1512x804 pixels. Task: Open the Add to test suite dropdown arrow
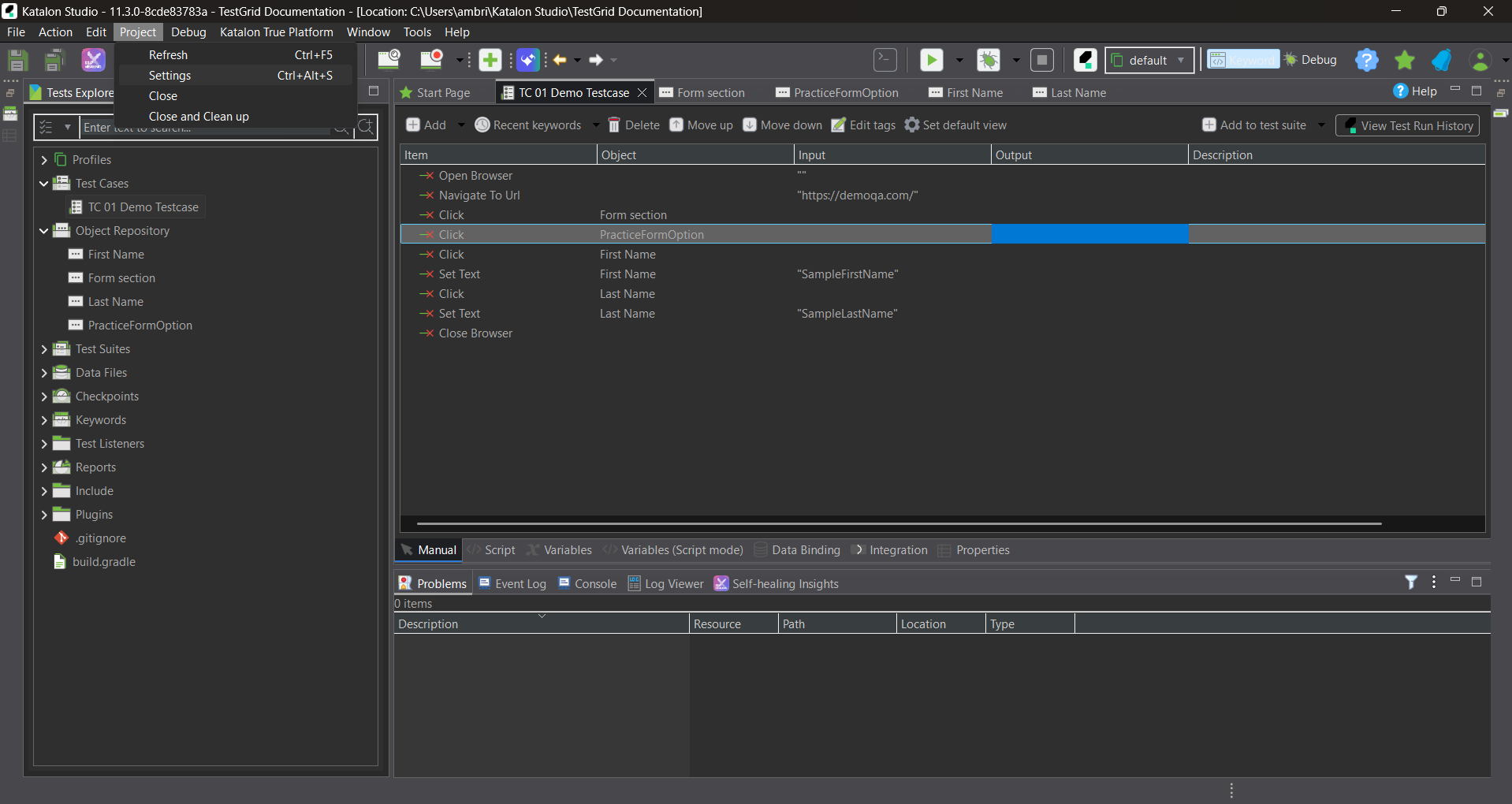tap(1321, 125)
